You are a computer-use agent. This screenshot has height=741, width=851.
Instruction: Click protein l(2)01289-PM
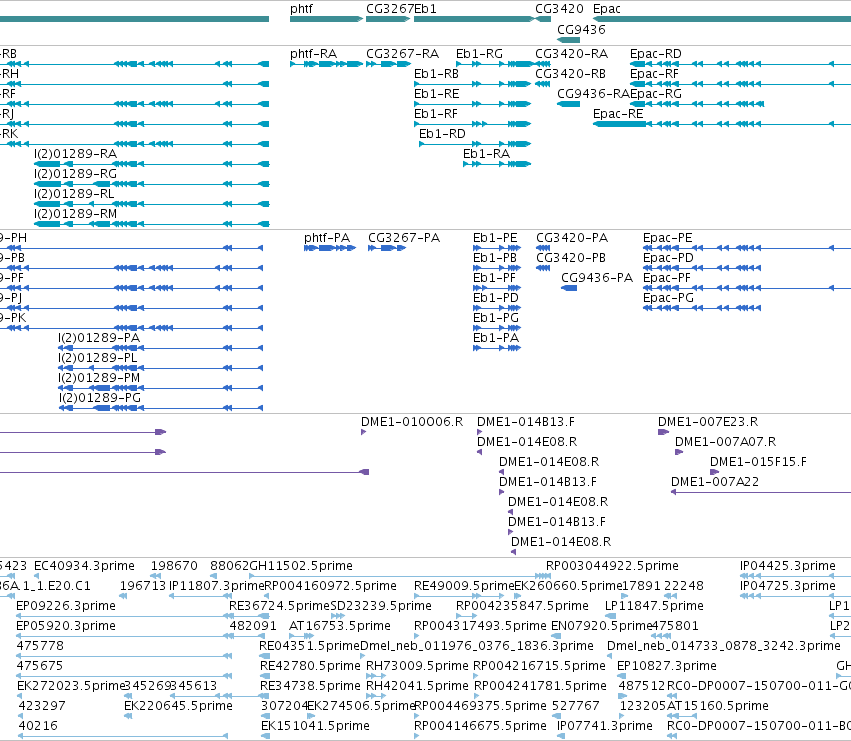[x=99, y=378]
